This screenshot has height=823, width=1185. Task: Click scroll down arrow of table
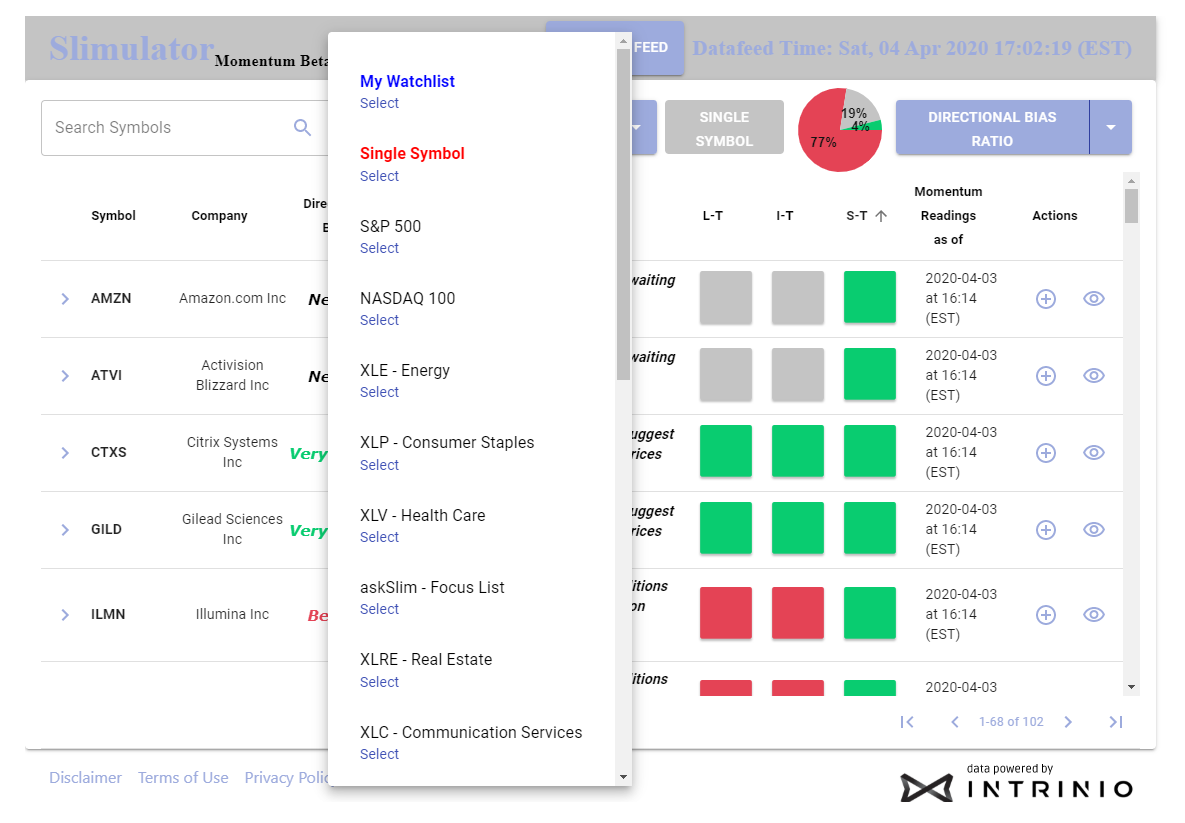(x=1131, y=688)
